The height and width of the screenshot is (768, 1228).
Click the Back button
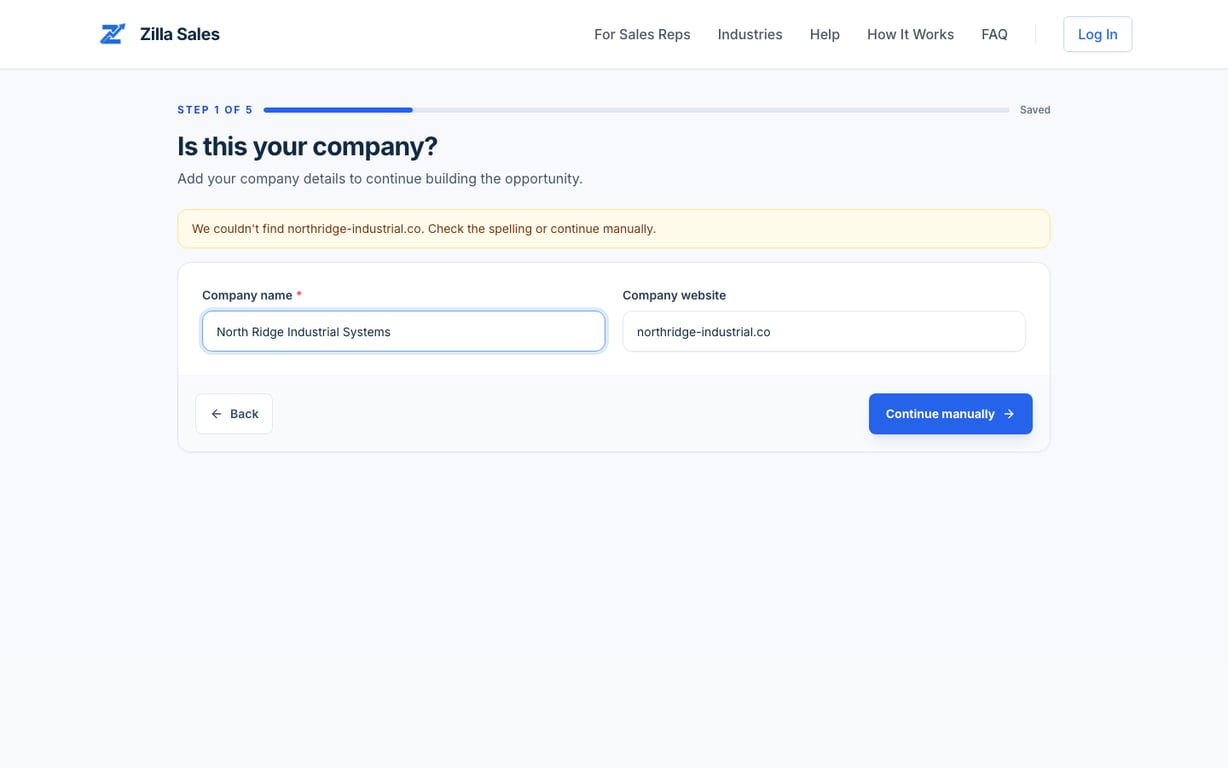point(234,414)
